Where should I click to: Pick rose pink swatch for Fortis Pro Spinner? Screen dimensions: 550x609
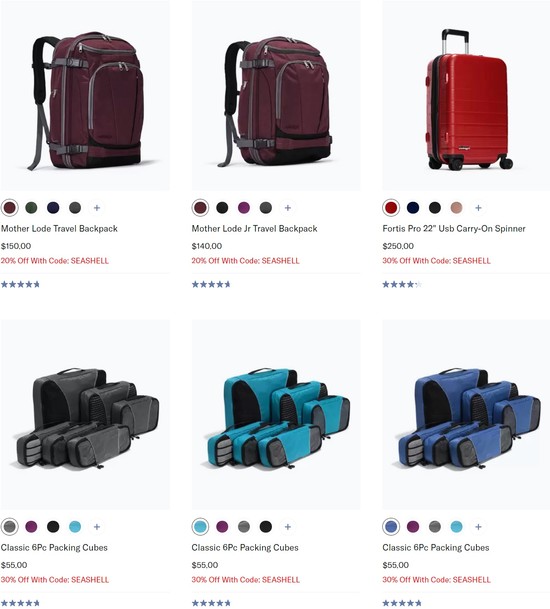point(456,208)
